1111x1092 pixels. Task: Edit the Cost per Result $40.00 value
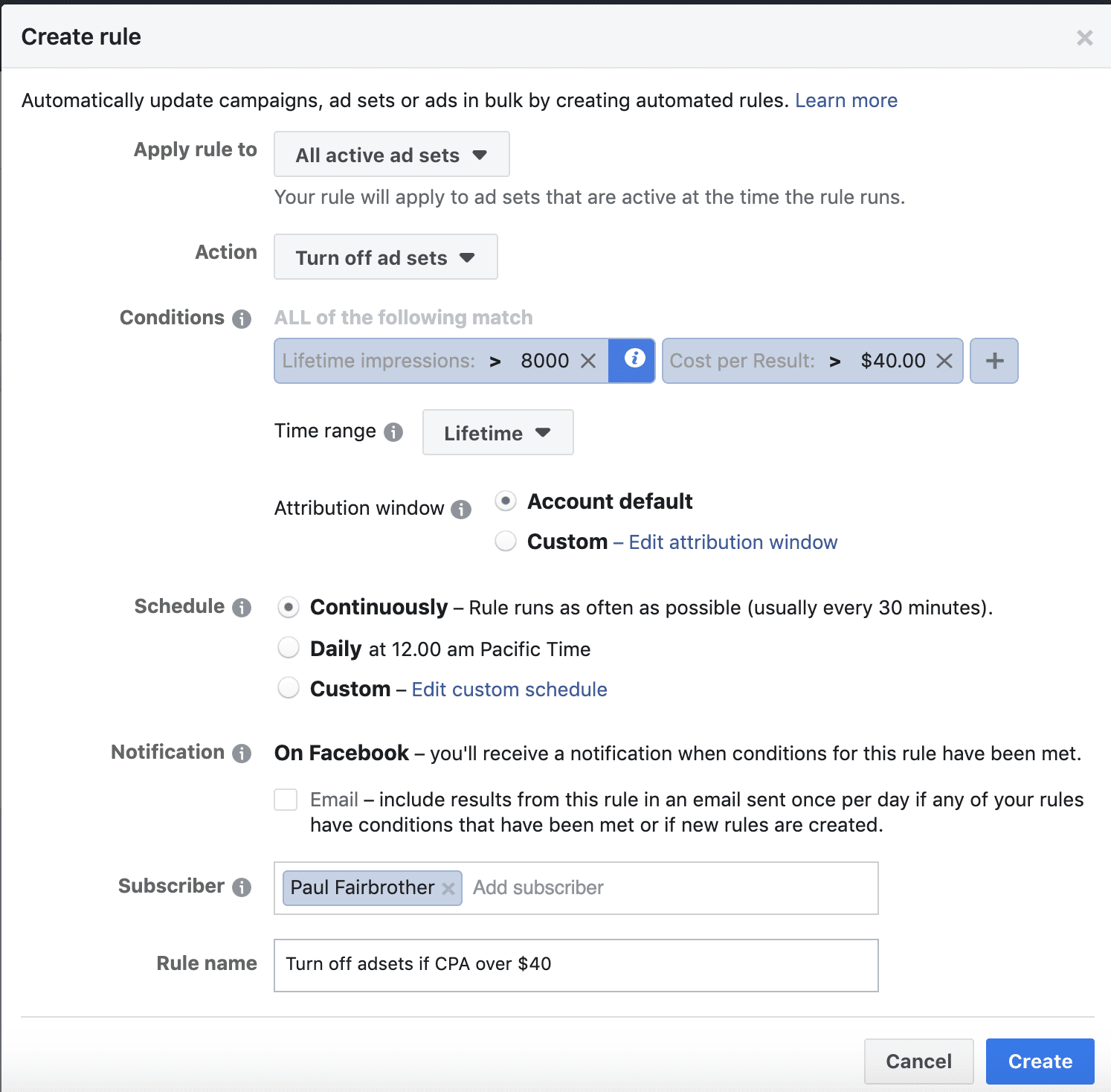coord(893,361)
